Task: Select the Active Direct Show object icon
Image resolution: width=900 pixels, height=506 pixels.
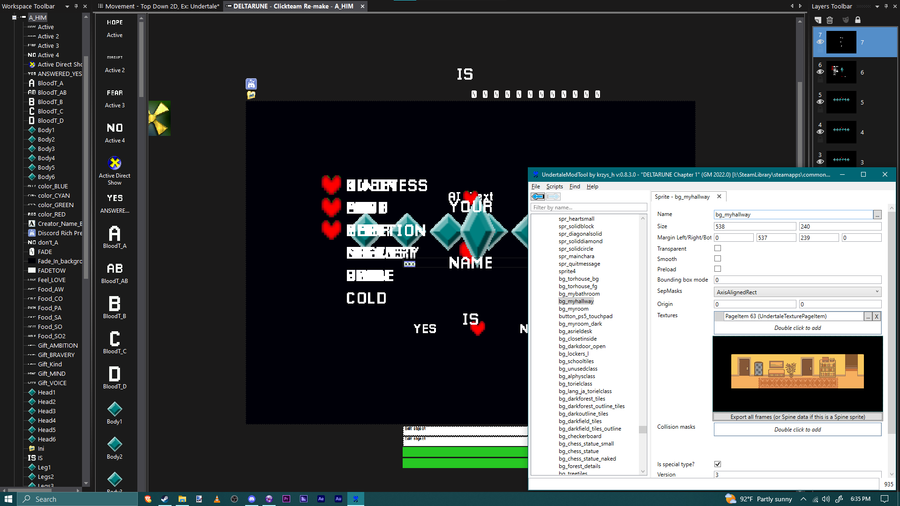Action: click(114, 164)
